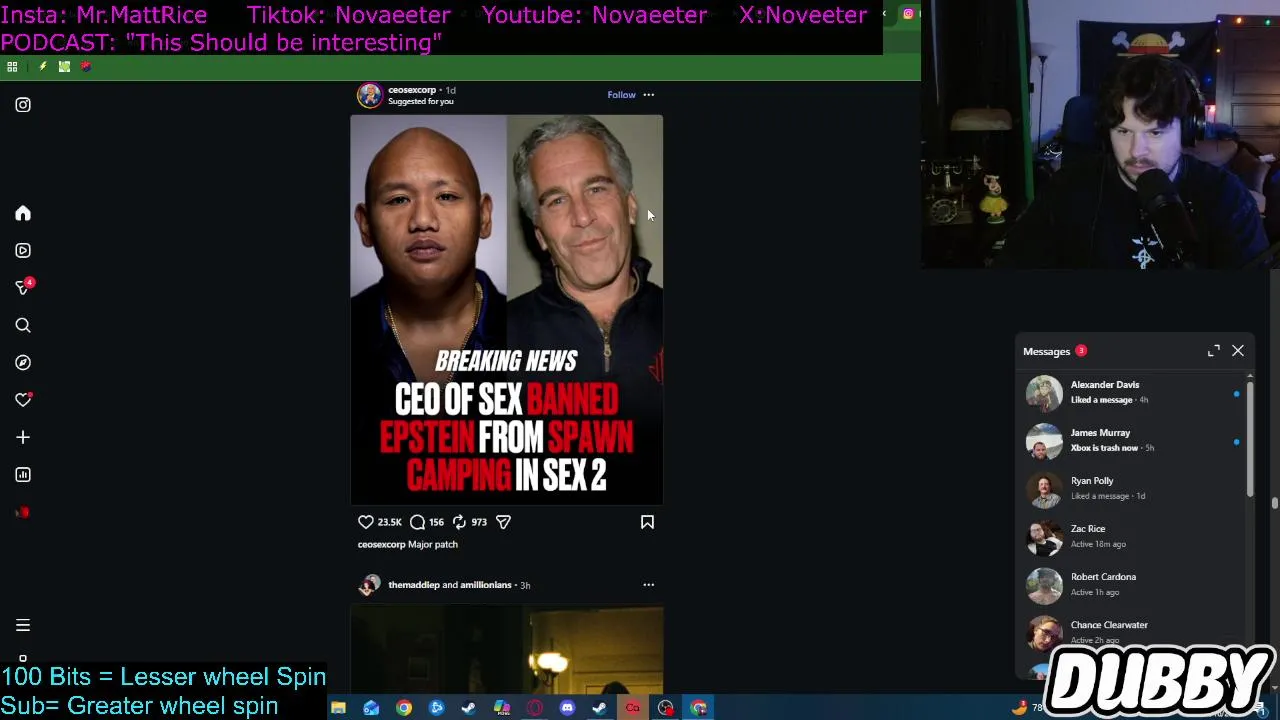Viewport: 1280px width, 720px height.
Task: Open chat with Zac Rice
Action: pos(1133,537)
